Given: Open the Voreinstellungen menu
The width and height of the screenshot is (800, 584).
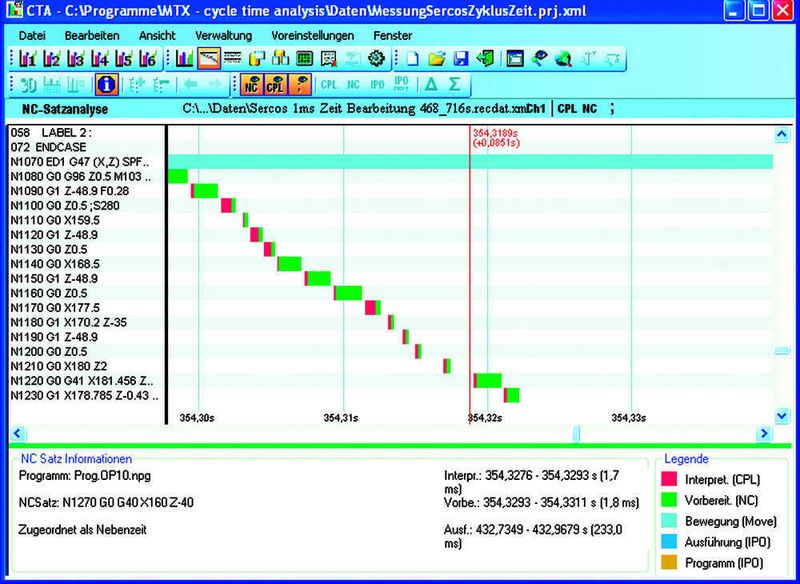Looking at the screenshot, I should point(313,35).
